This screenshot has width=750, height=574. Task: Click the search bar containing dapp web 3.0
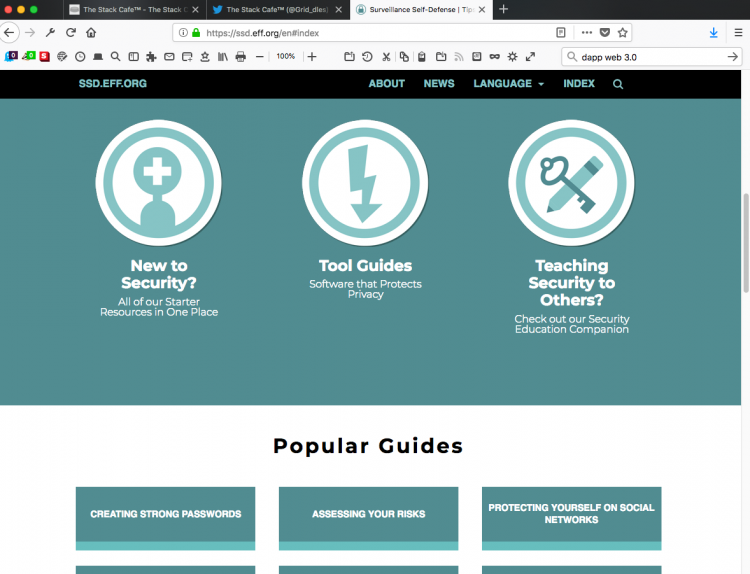(x=651, y=57)
